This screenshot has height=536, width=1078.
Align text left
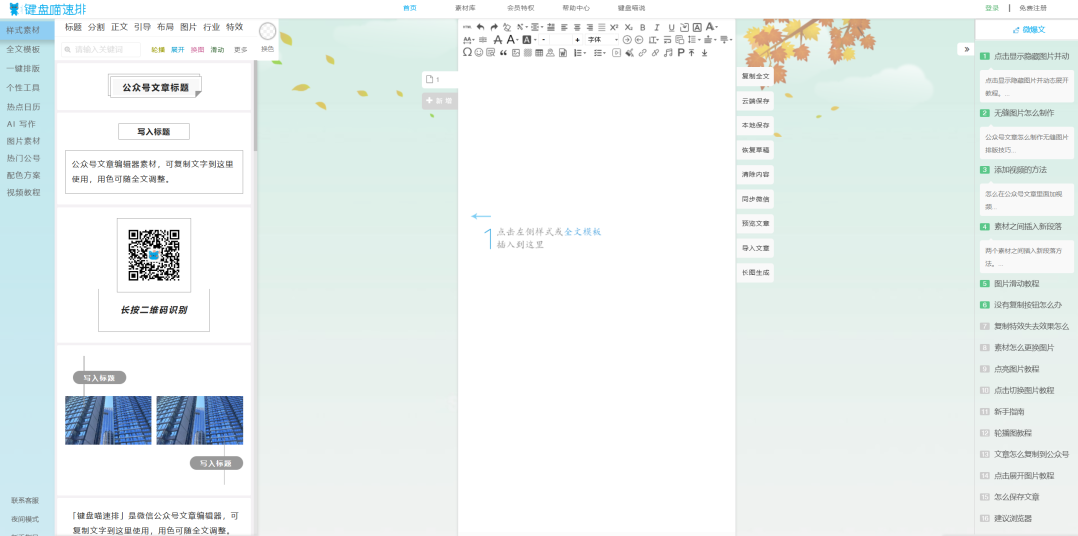tap(564, 27)
